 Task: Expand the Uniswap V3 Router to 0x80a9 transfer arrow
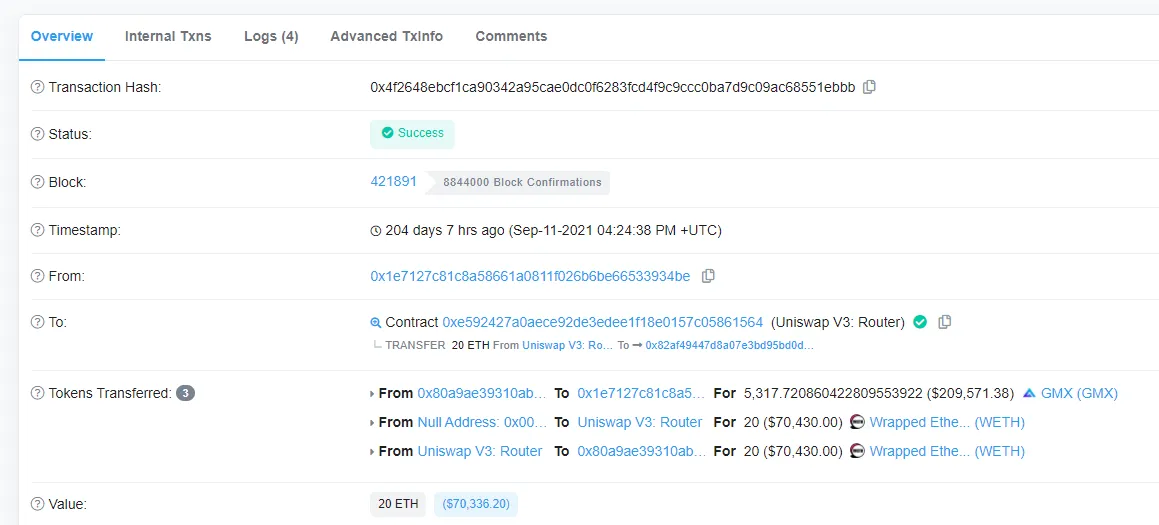(x=372, y=451)
